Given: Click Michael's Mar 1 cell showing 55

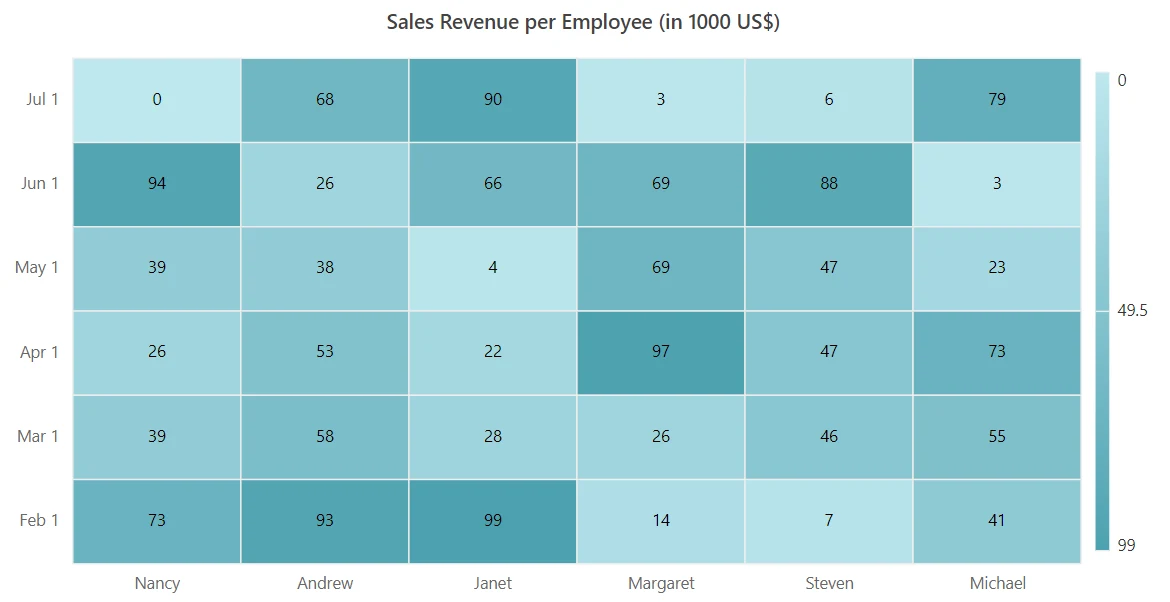Looking at the screenshot, I should [997, 437].
